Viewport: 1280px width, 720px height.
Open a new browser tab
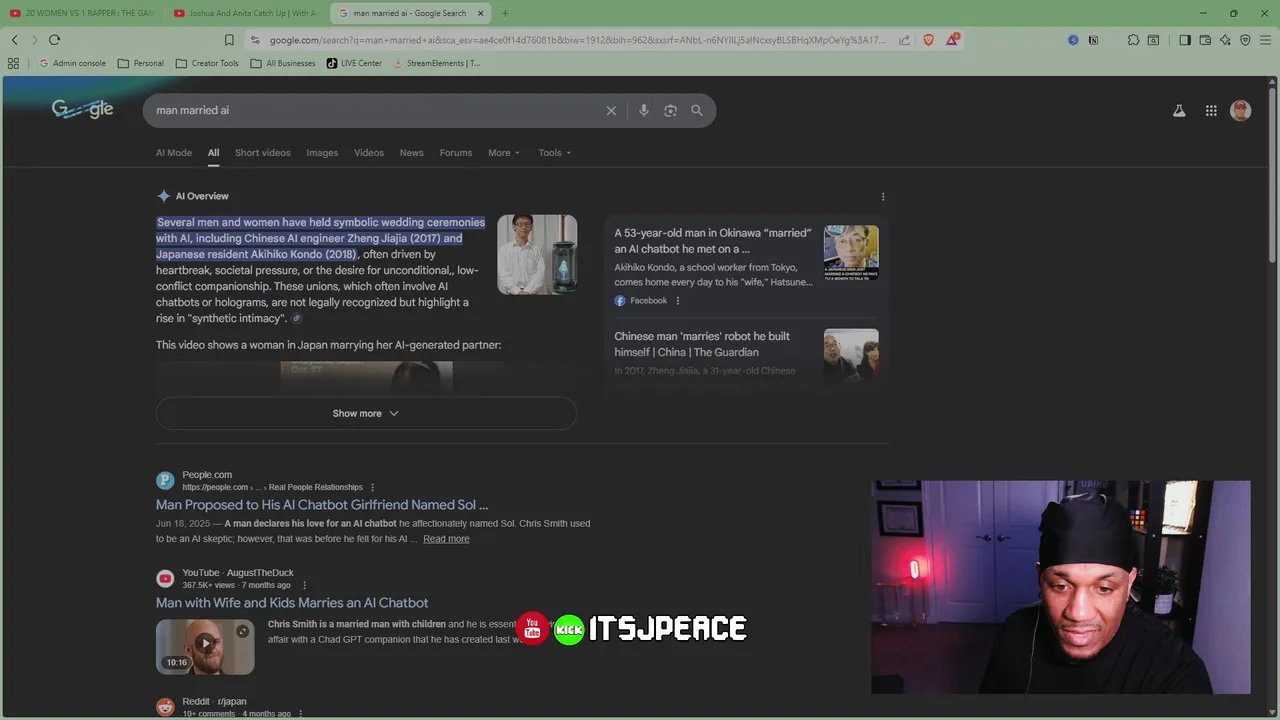click(x=504, y=13)
